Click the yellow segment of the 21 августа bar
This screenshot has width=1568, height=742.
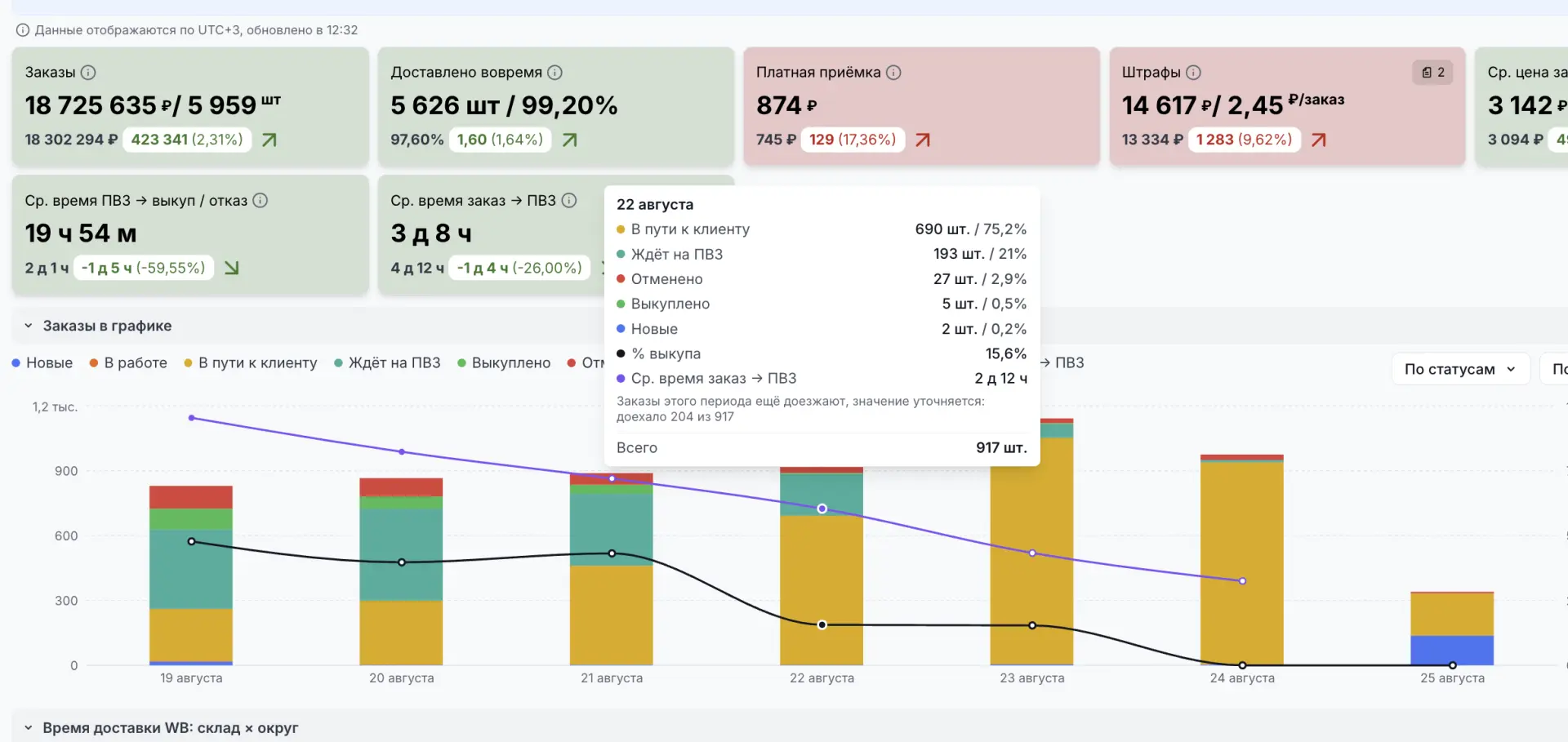point(612,615)
